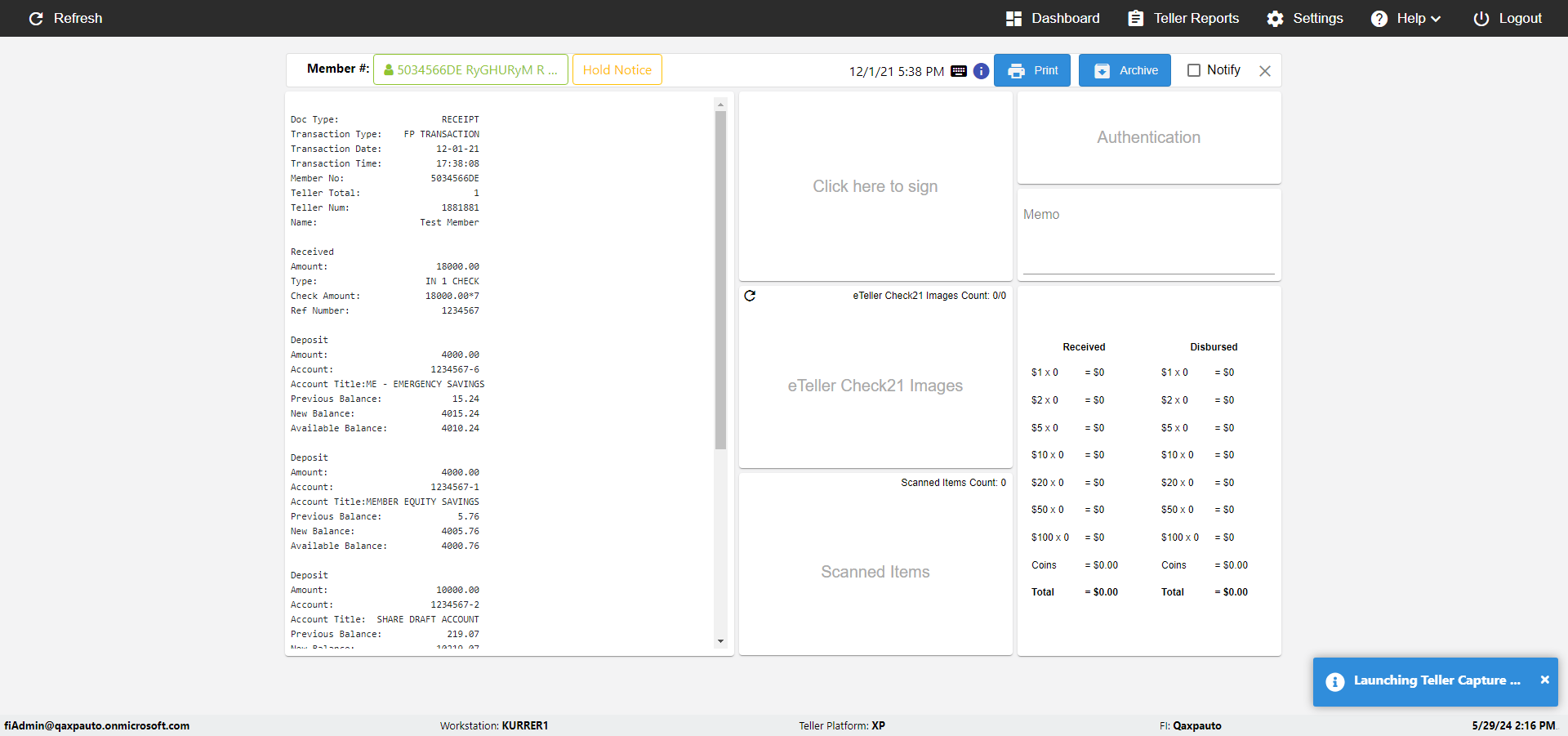Open the Scanned Items panel
Image resolution: width=1568 pixels, height=736 pixels.
pos(875,572)
